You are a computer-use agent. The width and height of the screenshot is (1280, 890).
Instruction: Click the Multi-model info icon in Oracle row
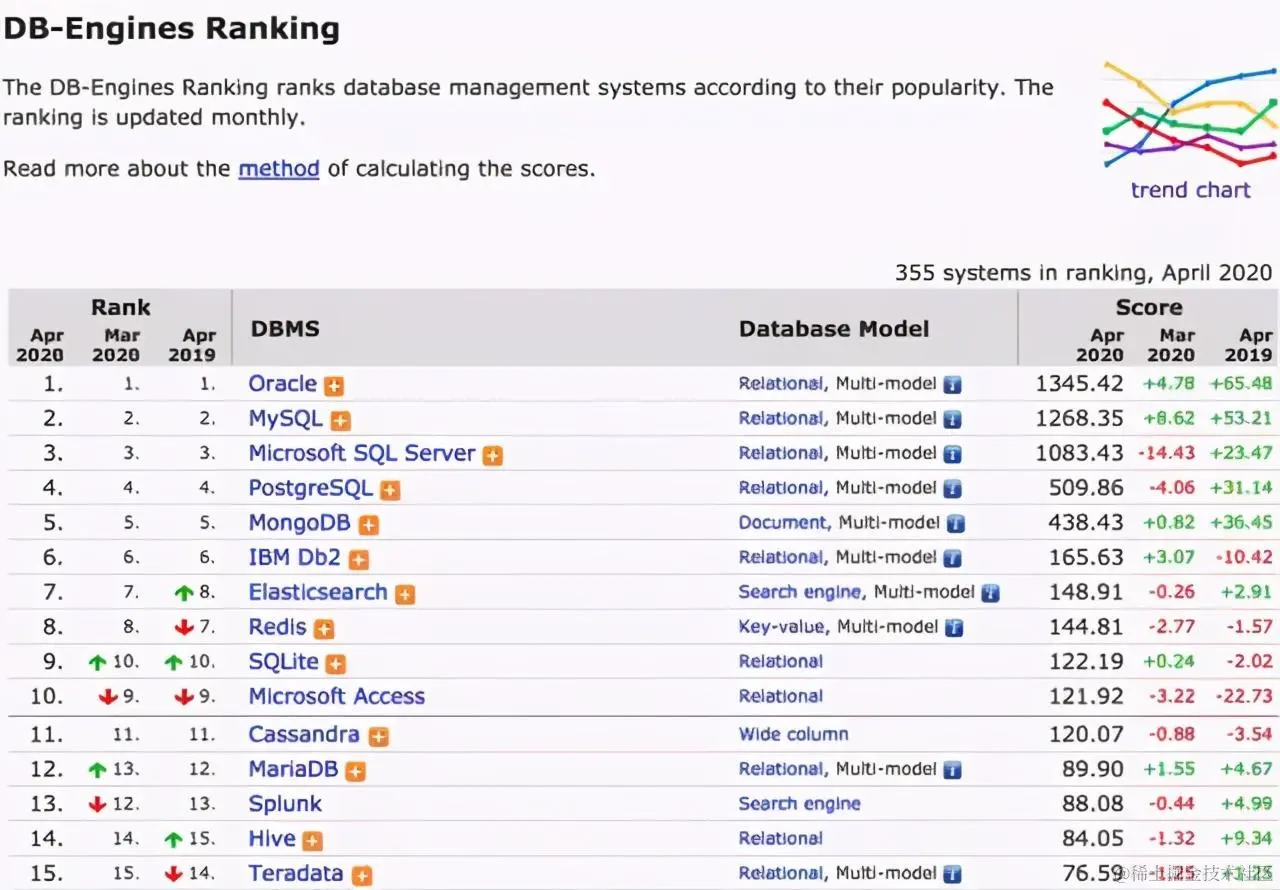tap(953, 385)
